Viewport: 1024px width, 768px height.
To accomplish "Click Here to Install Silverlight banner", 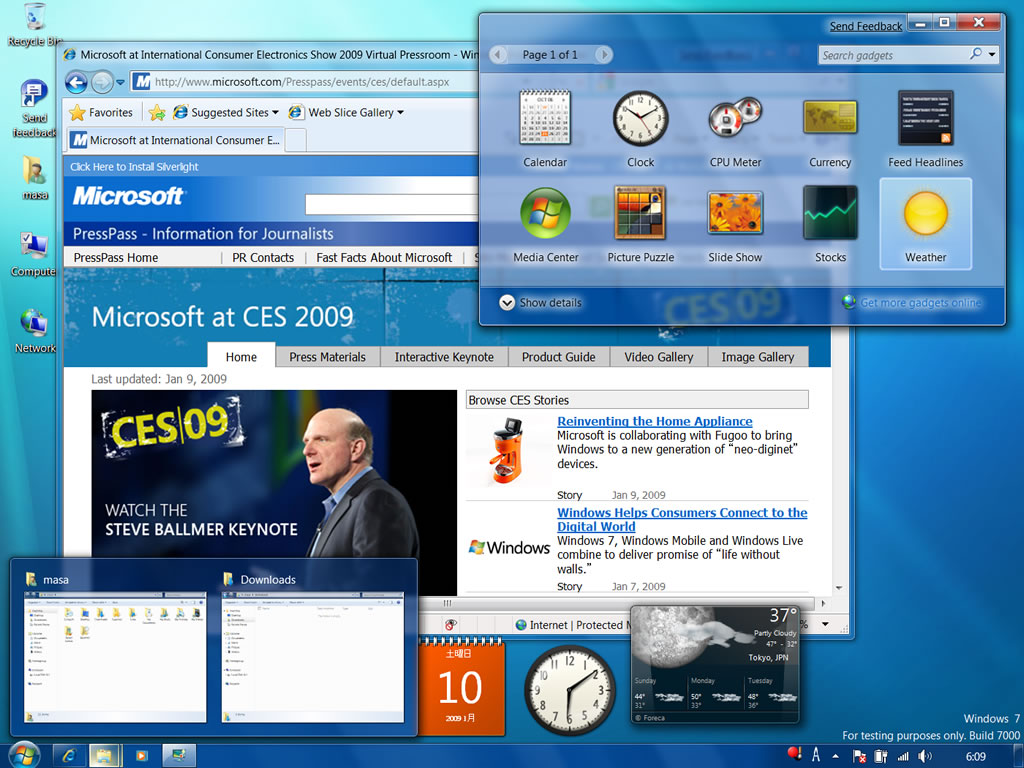I will click(x=134, y=167).
